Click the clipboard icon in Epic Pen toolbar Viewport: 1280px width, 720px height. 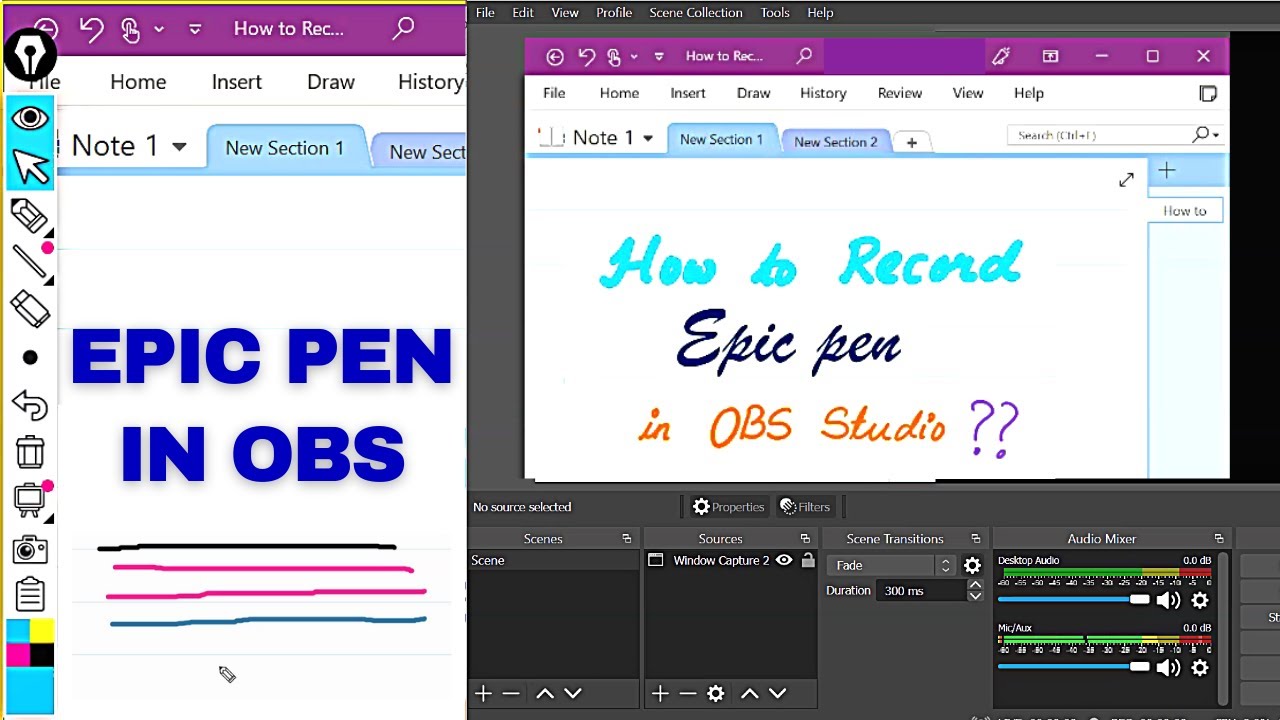[30, 594]
